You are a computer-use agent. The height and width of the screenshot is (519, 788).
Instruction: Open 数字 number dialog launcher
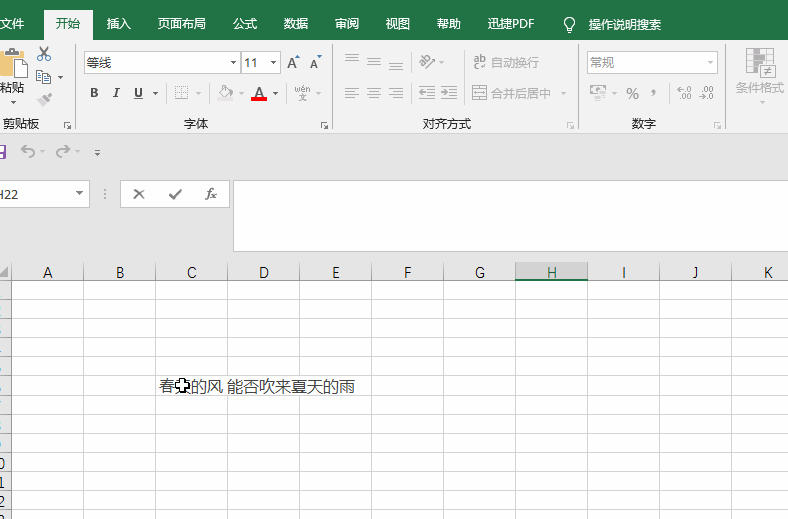pyautogui.click(x=717, y=126)
